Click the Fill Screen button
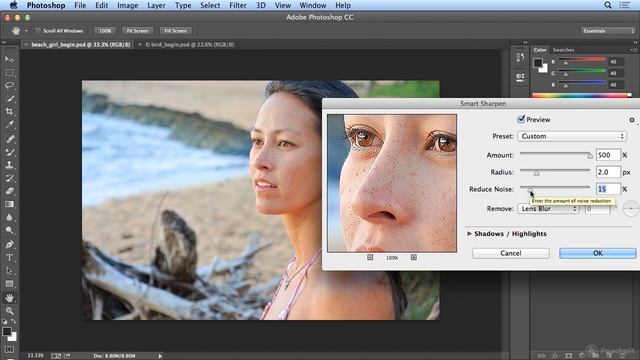The width and height of the screenshot is (640, 360). pos(176,31)
